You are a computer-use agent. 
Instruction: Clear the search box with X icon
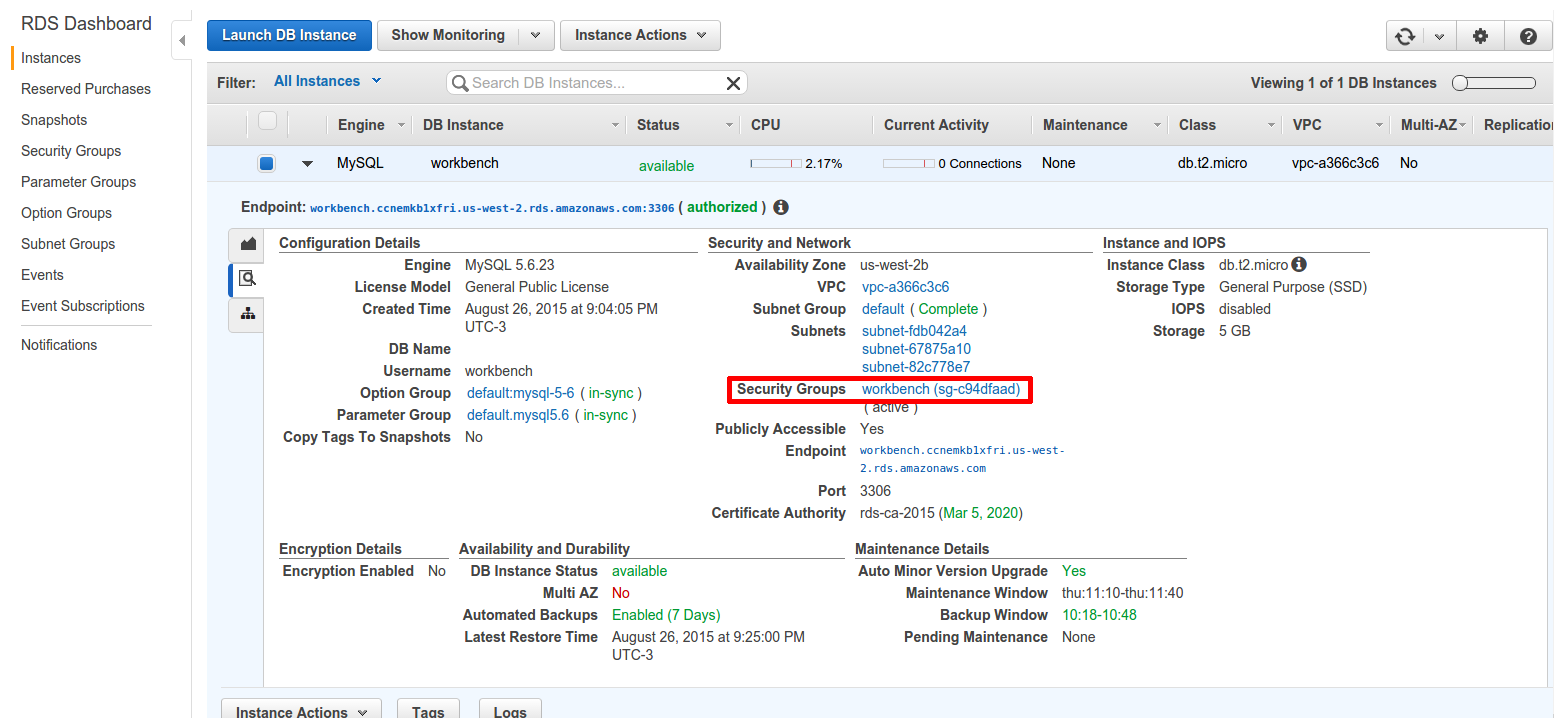coord(733,83)
